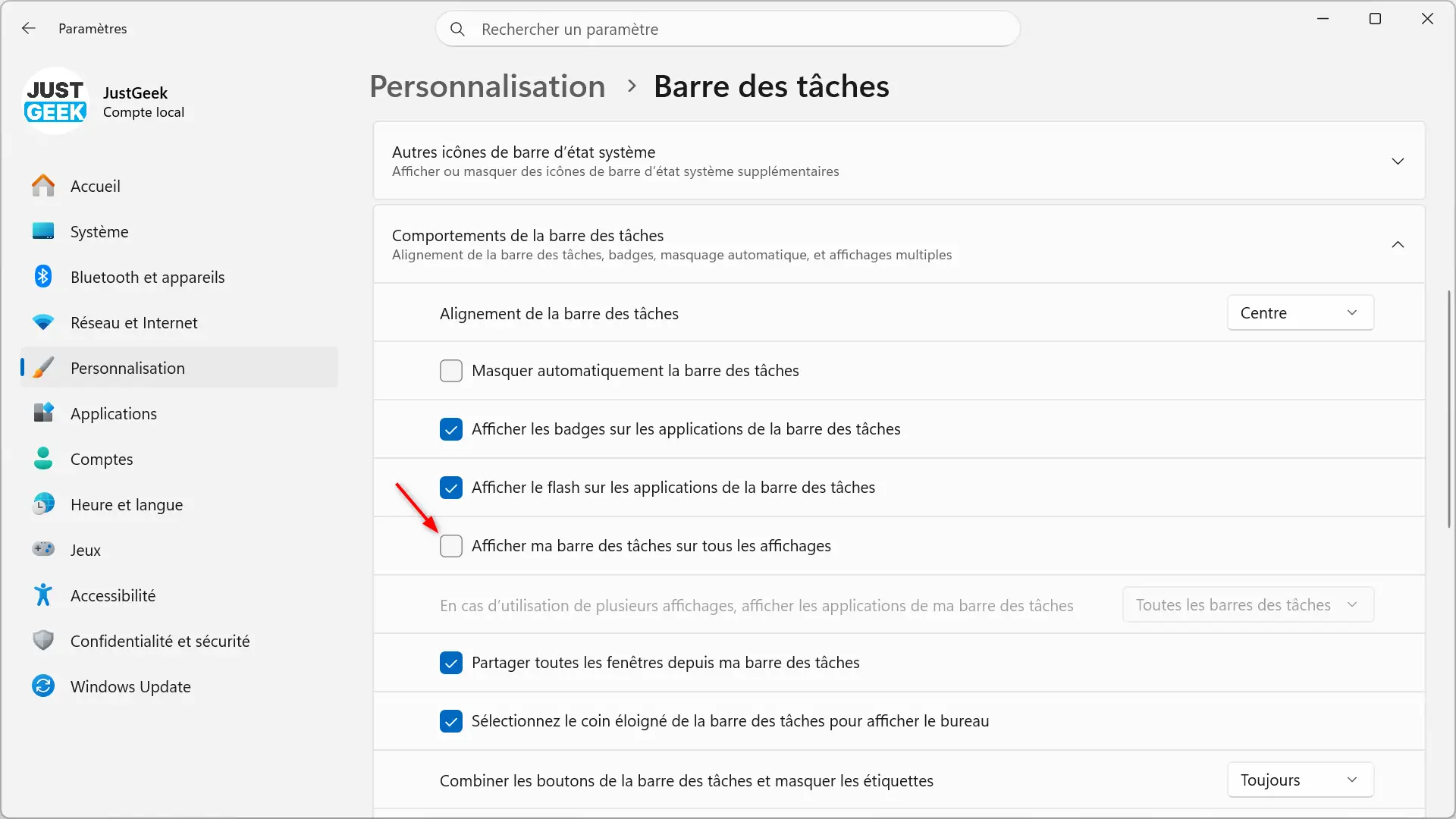Image resolution: width=1456 pixels, height=819 pixels.
Task: Click the search magnifier icon
Action: tap(457, 29)
